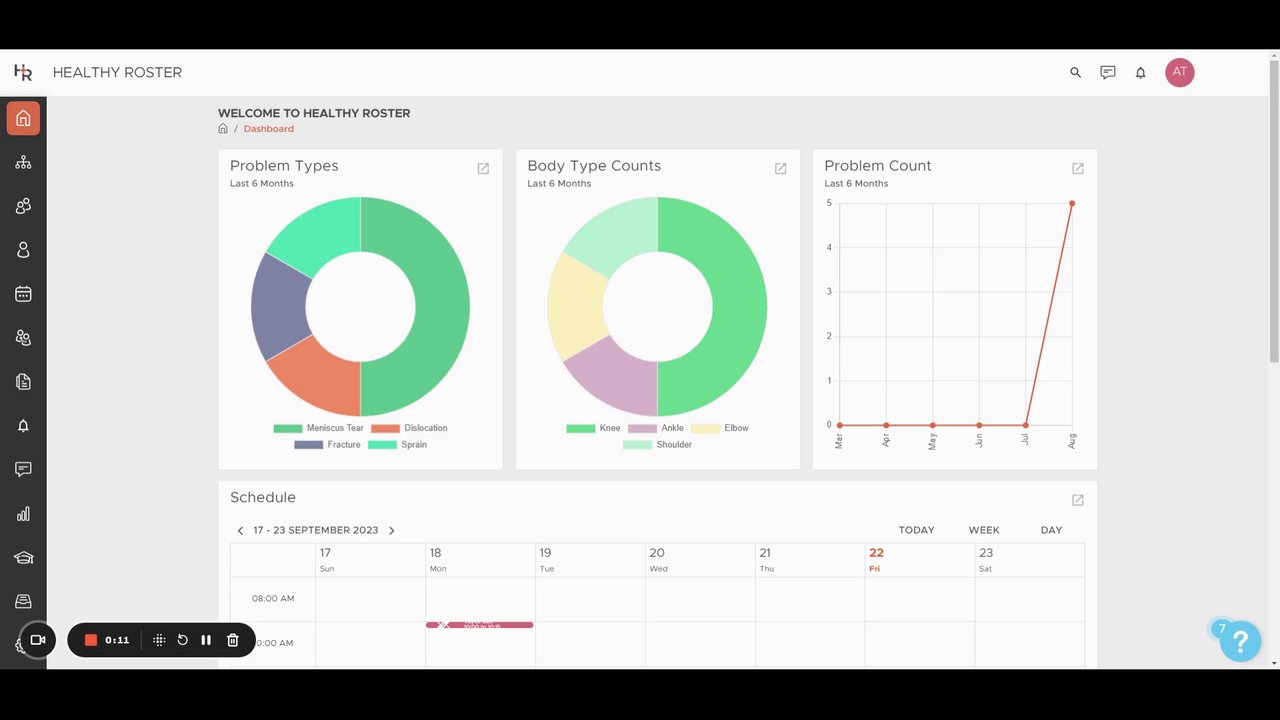Toggle Fracture legend series visibility
This screenshot has height=720, width=1280.
pyautogui.click(x=327, y=444)
